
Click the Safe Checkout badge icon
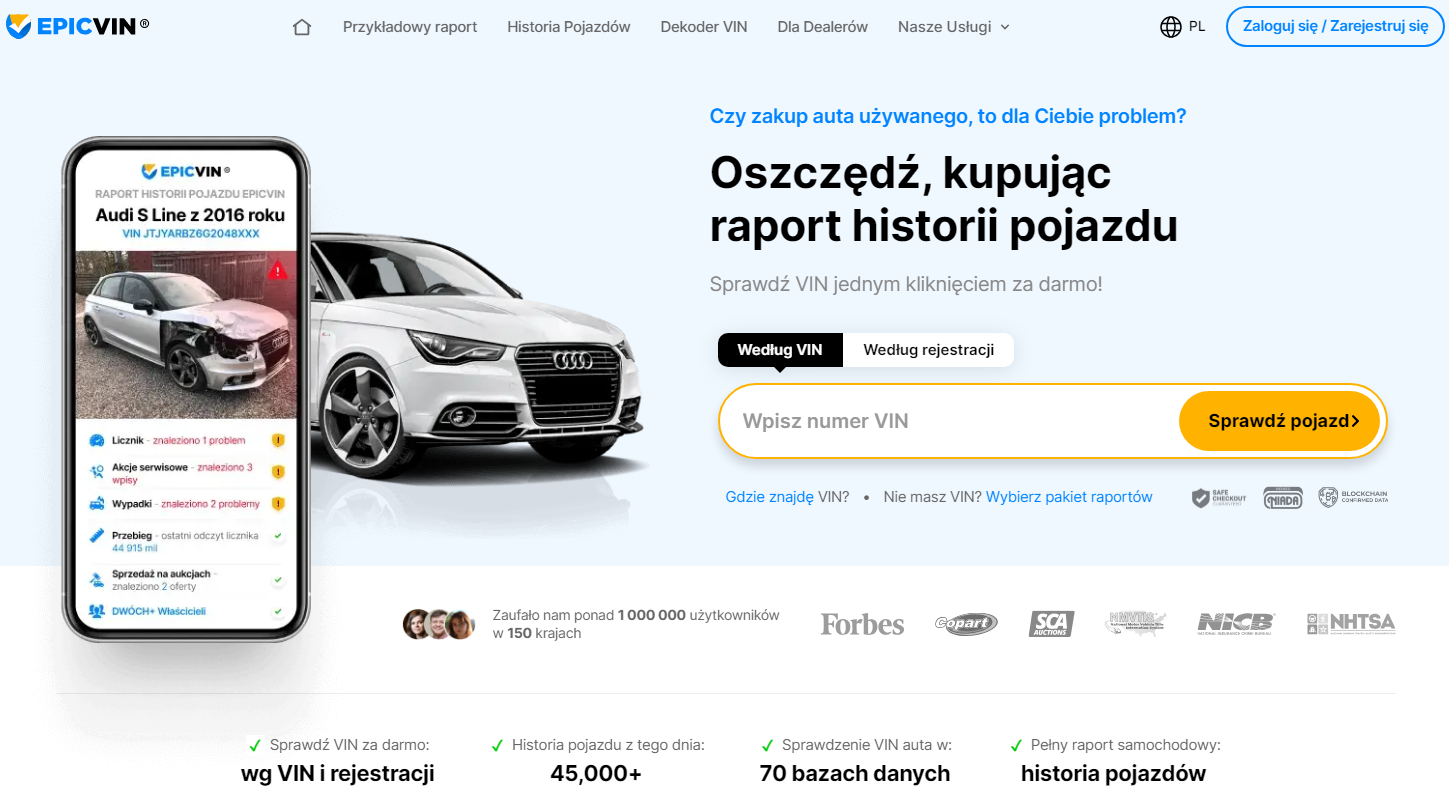pyautogui.click(x=1219, y=497)
